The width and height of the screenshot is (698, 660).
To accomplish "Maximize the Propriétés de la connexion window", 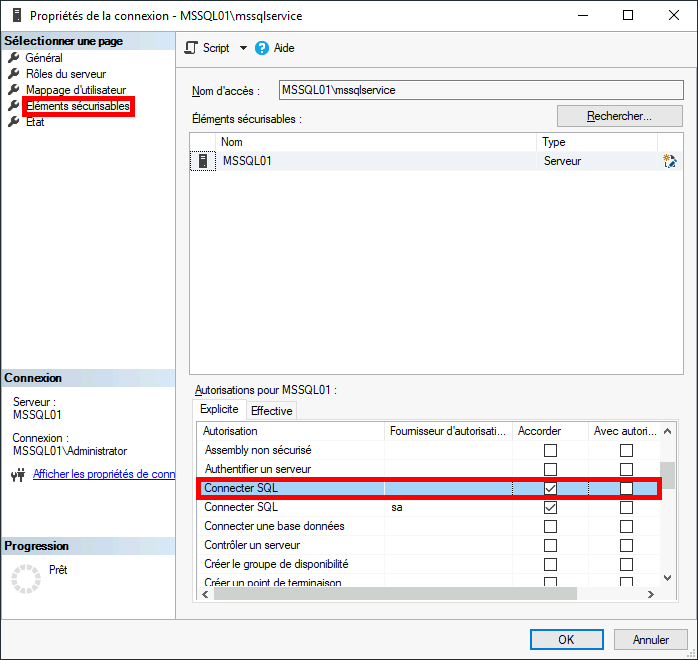I will [x=628, y=16].
